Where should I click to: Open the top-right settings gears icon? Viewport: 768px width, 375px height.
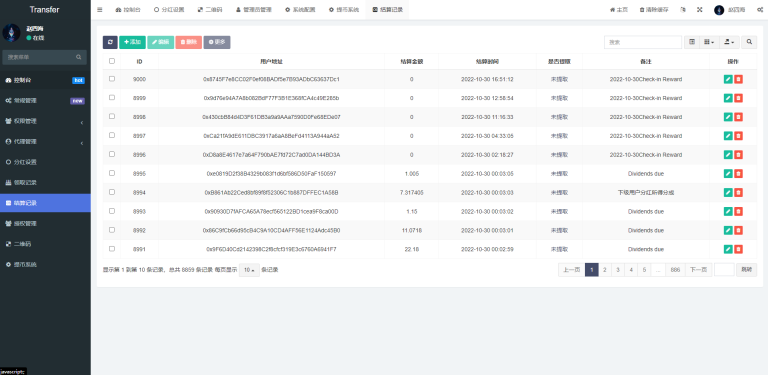tap(760, 10)
